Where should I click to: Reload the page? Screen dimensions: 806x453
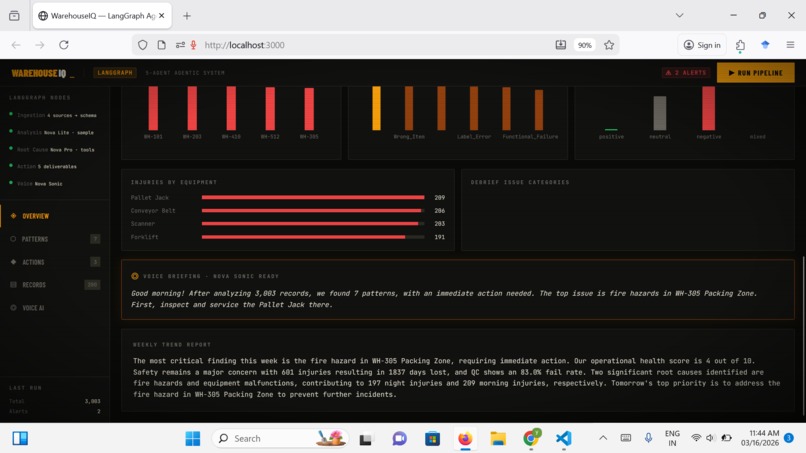point(64,45)
